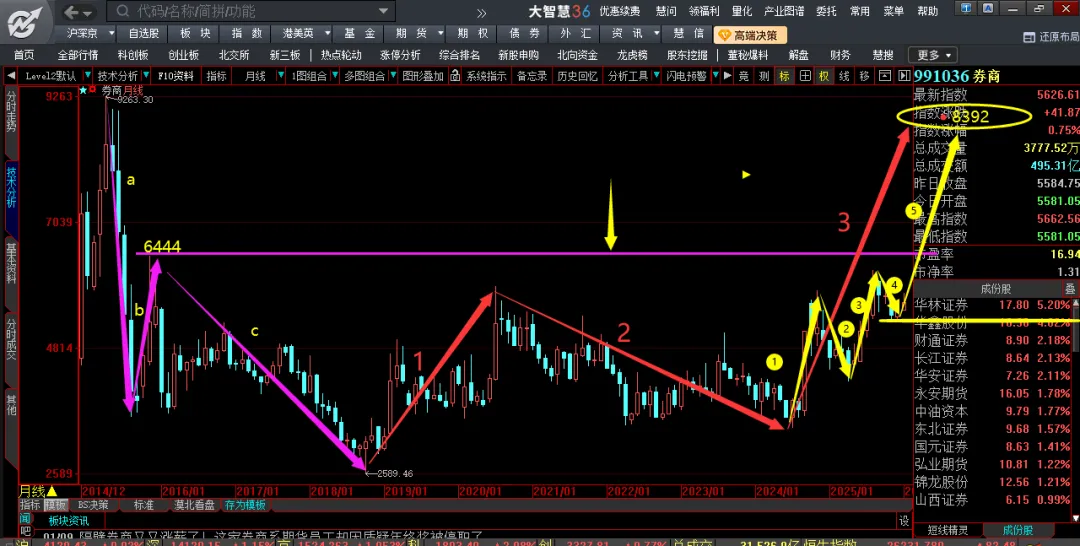Image resolution: width=1080 pixels, height=546 pixels.
Task: Click the side panel toggle icon before 991036
Action: click(x=904, y=76)
